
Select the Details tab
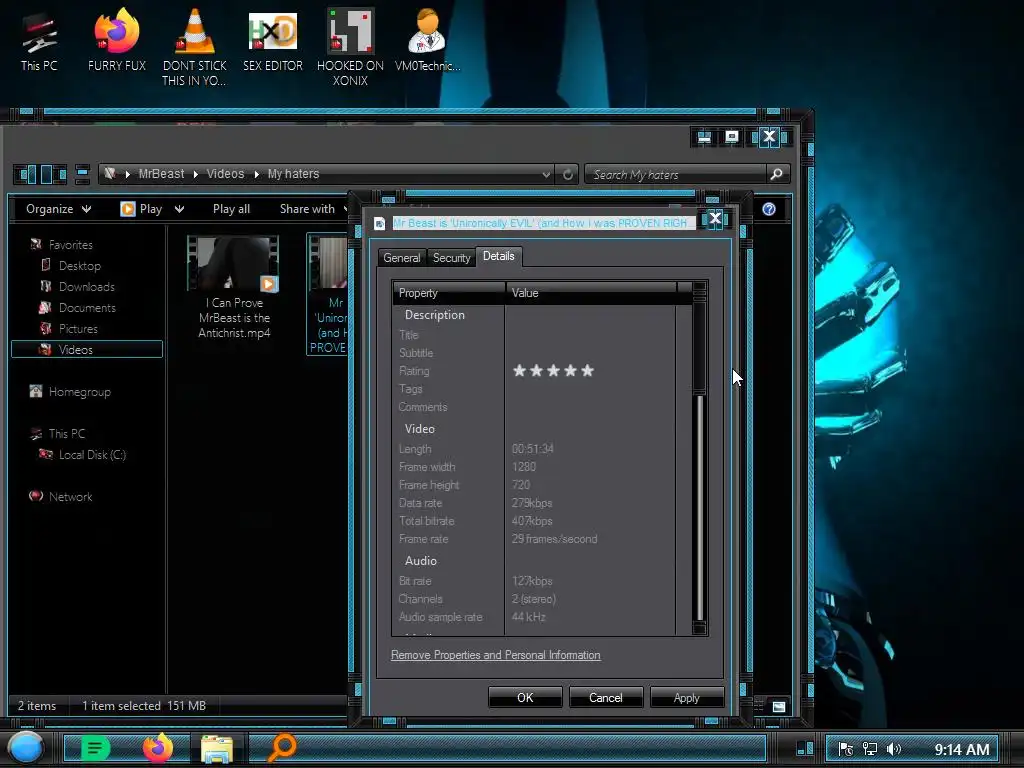pyautogui.click(x=498, y=256)
